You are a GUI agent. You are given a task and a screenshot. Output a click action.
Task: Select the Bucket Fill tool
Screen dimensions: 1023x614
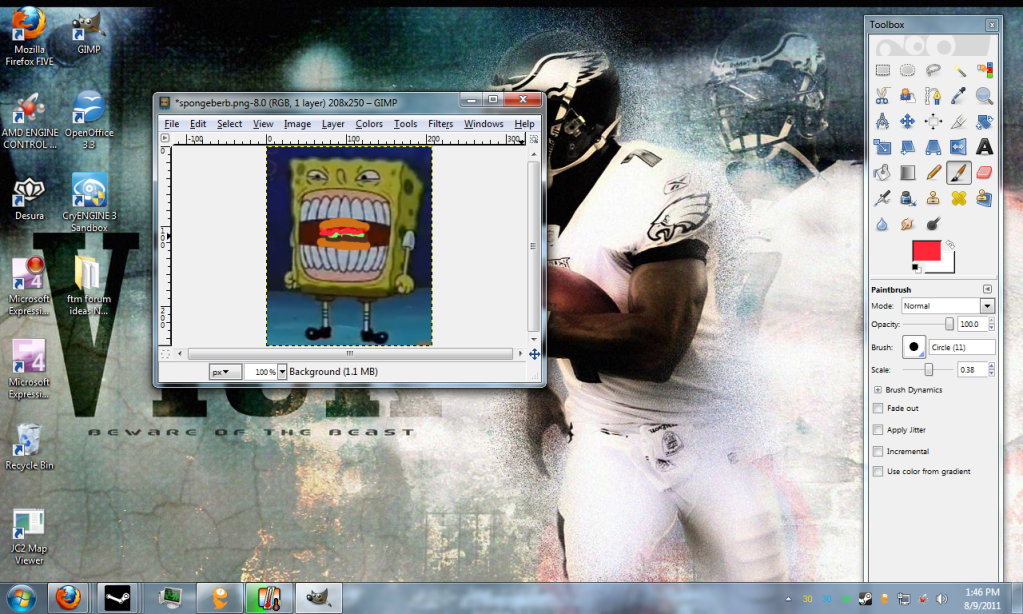click(x=882, y=172)
